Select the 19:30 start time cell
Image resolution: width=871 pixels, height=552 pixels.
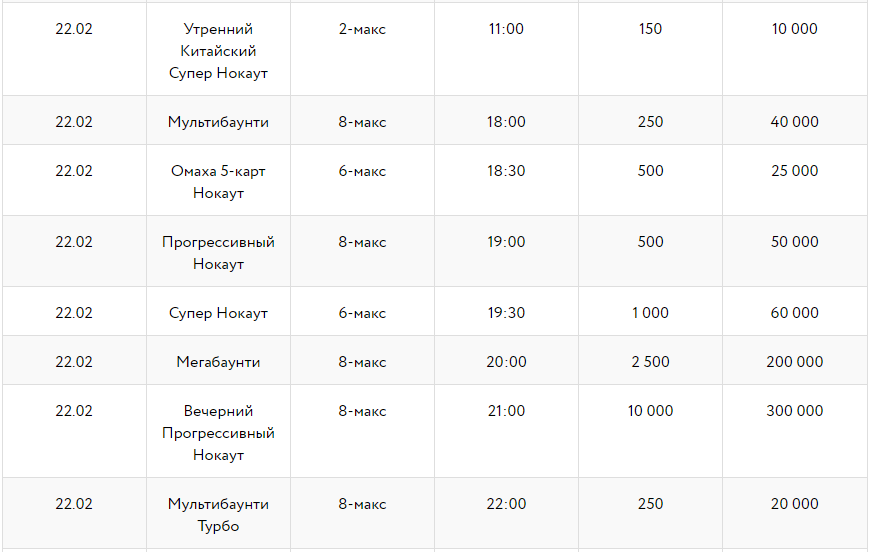tap(506, 313)
